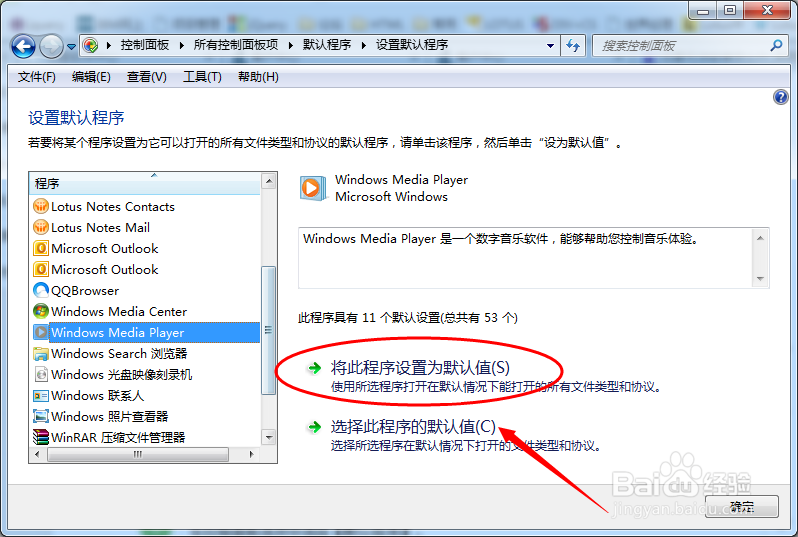
Task: Click the green arrow icon beside 选择此程序的默认值
Action: [x=315, y=427]
